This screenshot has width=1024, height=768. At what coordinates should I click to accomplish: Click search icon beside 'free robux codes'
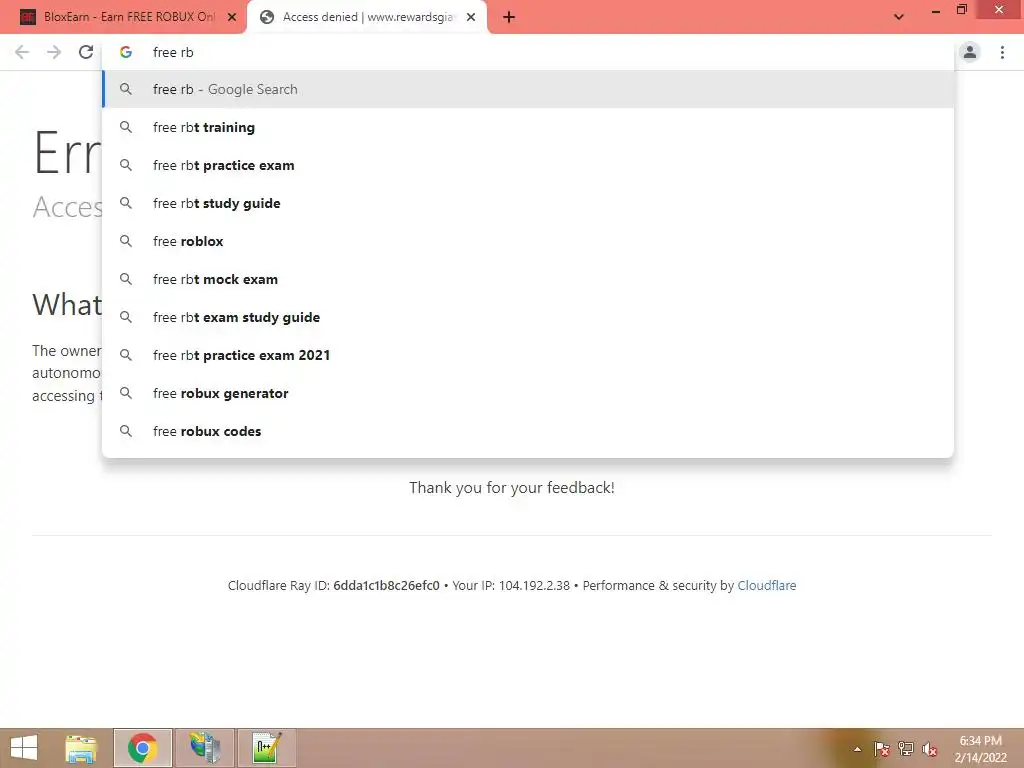[x=126, y=431]
